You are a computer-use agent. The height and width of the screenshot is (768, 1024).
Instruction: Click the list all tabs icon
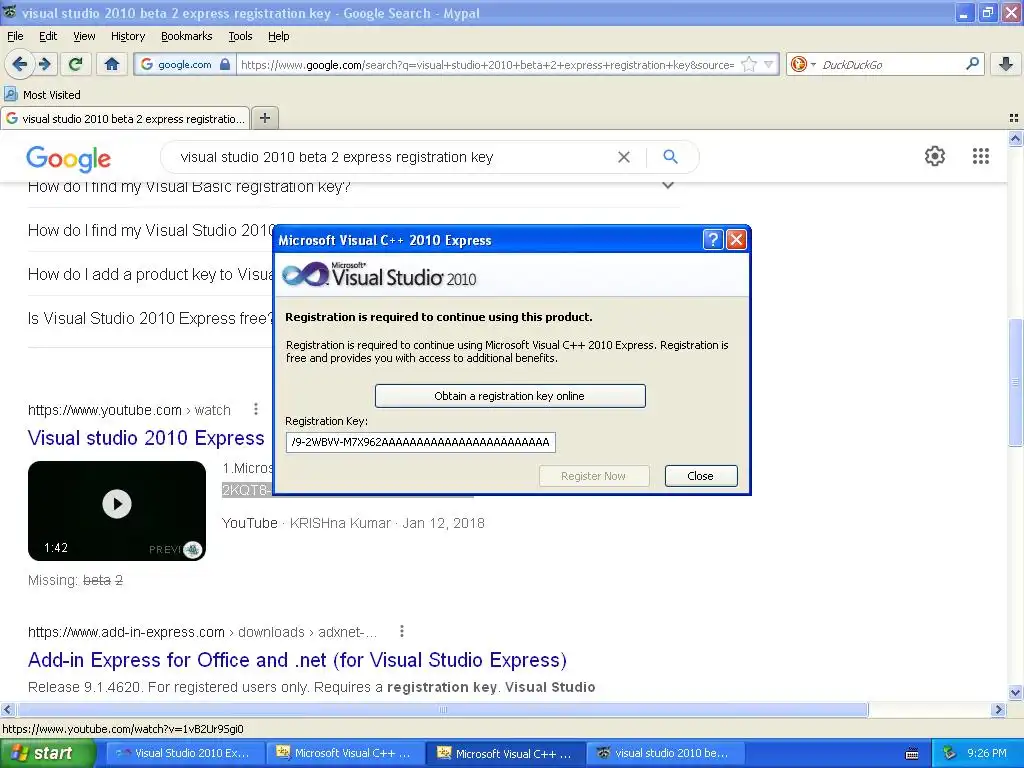click(1014, 118)
